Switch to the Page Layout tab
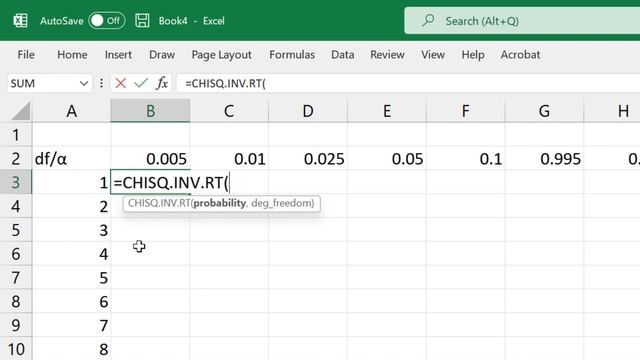 pyautogui.click(x=222, y=55)
